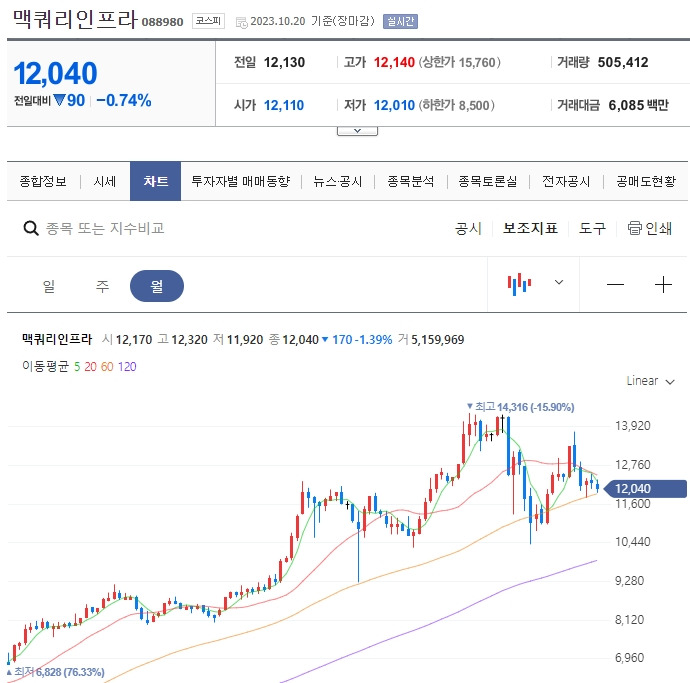Open the 종목토론실 tab
690x683 pixels.
(x=488, y=181)
